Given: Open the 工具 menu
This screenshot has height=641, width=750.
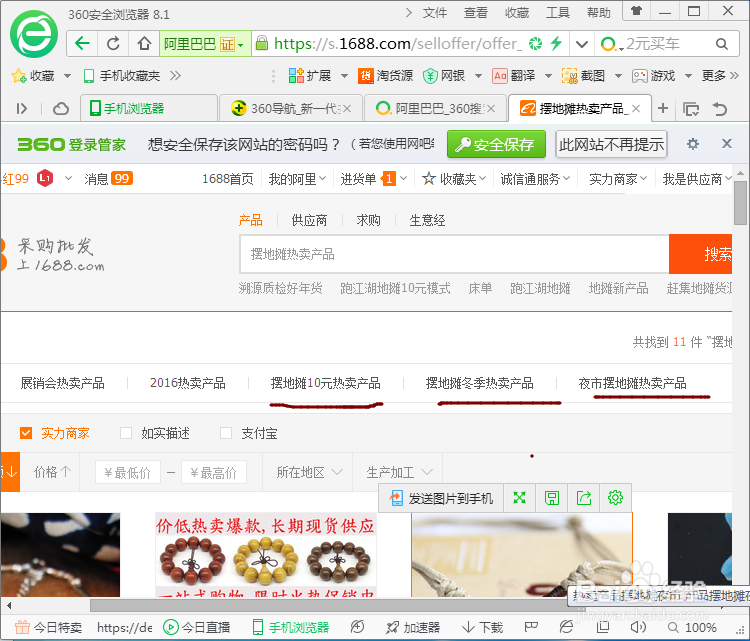Looking at the screenshot, I should click(558, 12).
